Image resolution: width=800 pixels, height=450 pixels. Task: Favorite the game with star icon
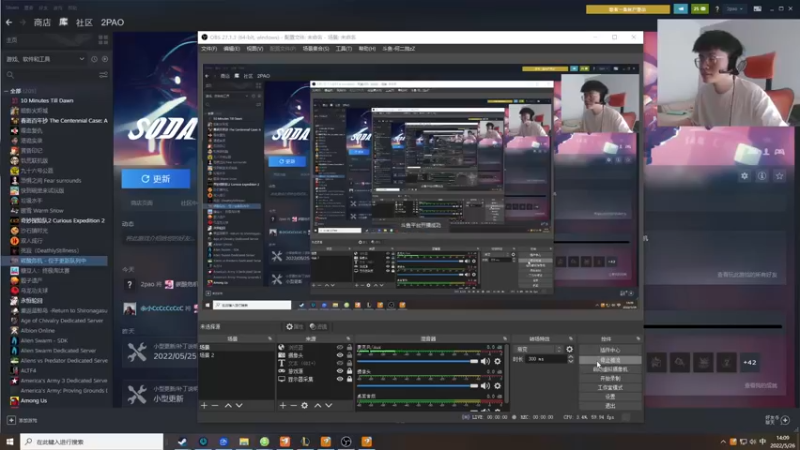779,176
